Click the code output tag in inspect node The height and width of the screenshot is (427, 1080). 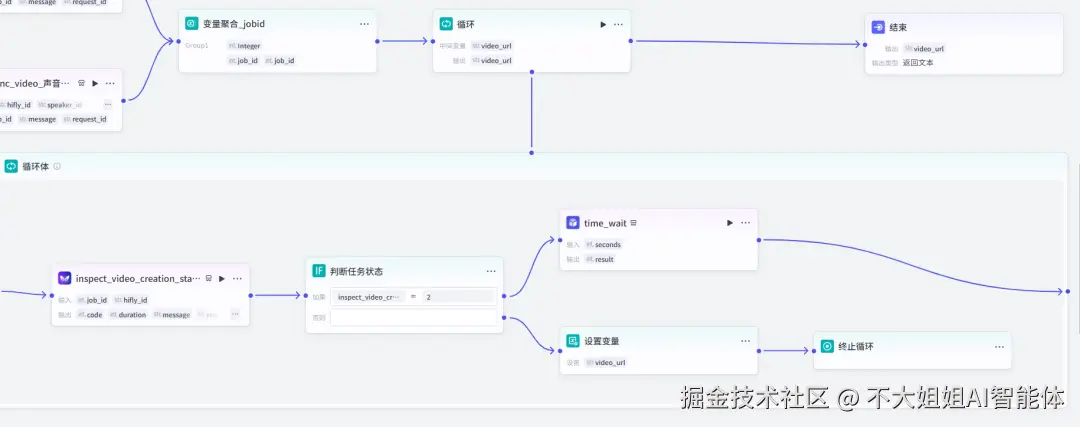pos(90,314)
